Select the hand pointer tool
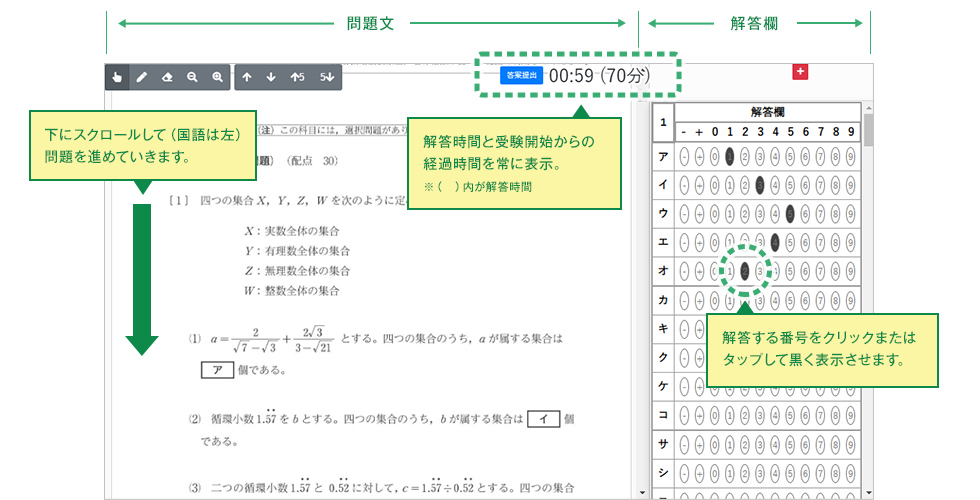 point(117,78)
